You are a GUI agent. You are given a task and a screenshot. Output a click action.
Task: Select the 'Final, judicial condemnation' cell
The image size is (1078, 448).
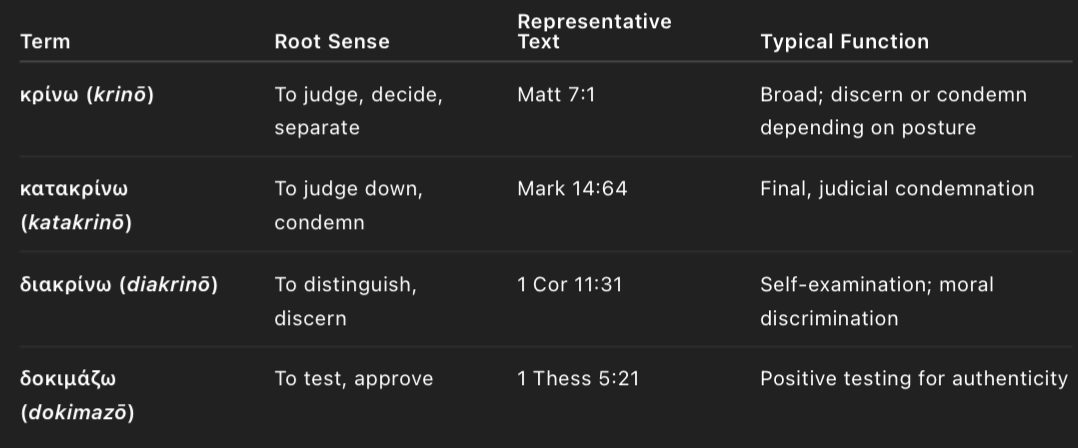click(x=897, y=189)
